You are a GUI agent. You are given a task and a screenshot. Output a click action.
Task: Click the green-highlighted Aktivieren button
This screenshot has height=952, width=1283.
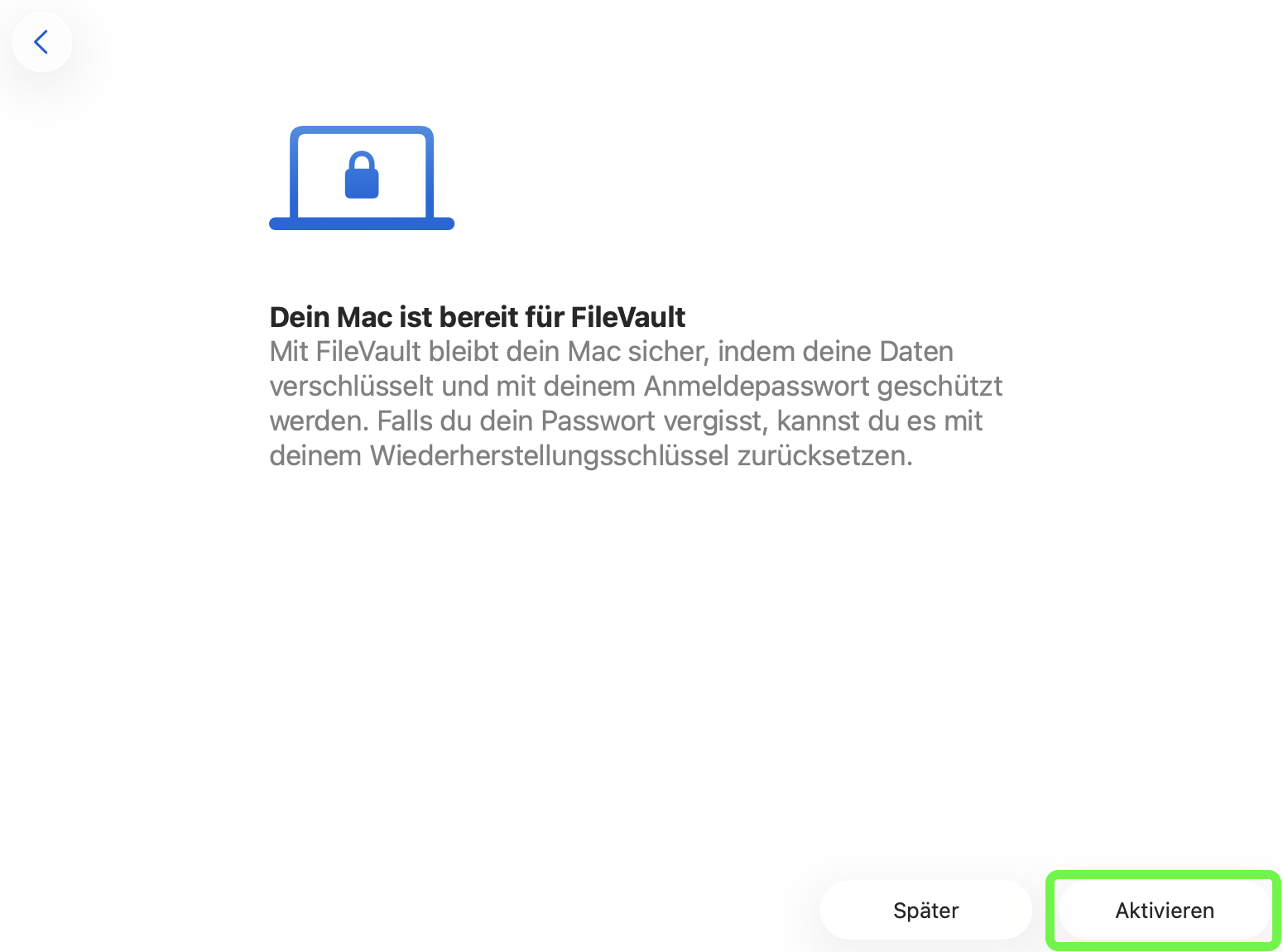1164,911
